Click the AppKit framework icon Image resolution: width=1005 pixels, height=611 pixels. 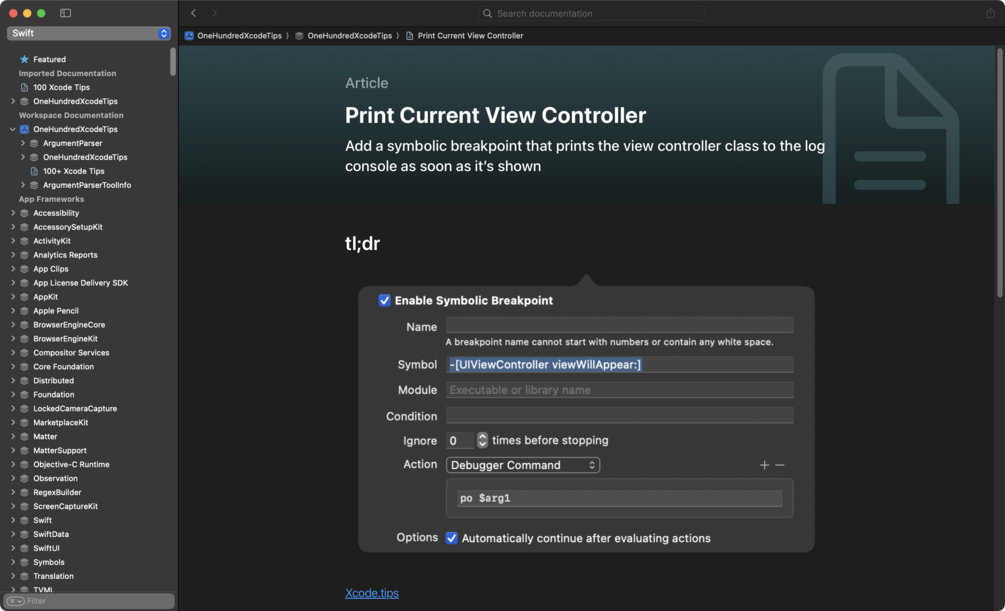point(24,297)
